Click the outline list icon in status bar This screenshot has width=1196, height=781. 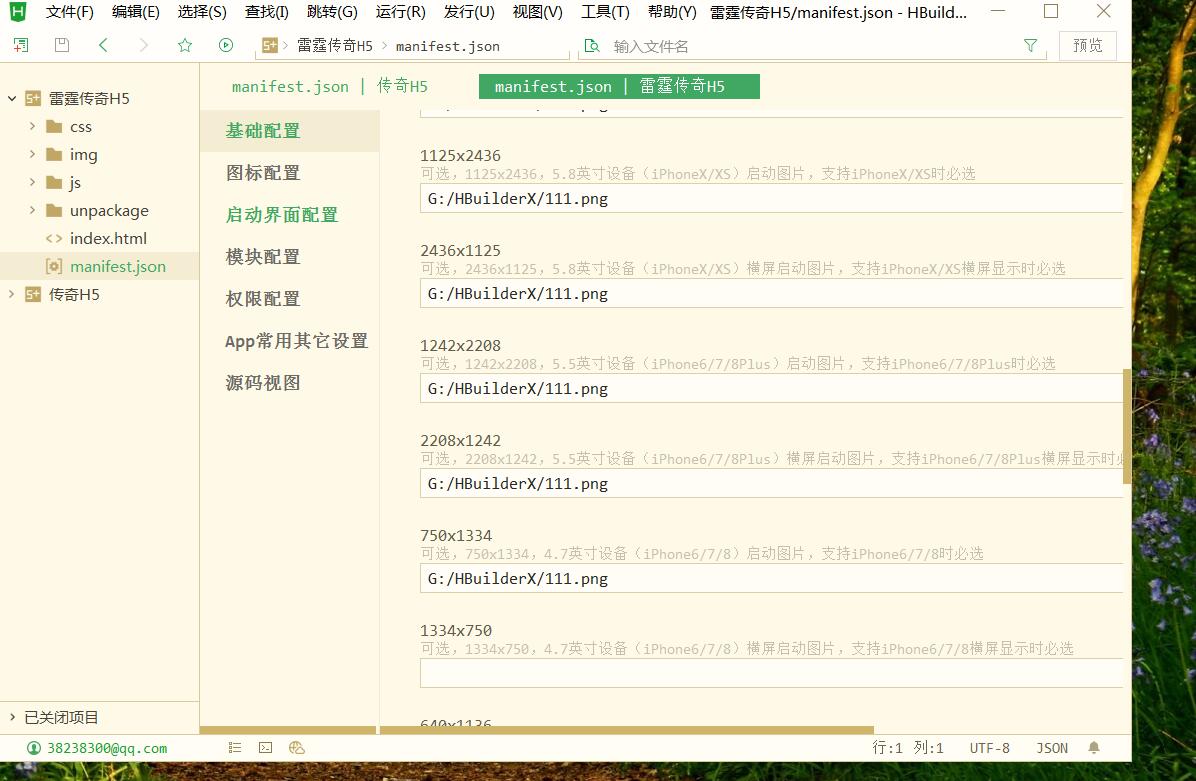[235, 747]
